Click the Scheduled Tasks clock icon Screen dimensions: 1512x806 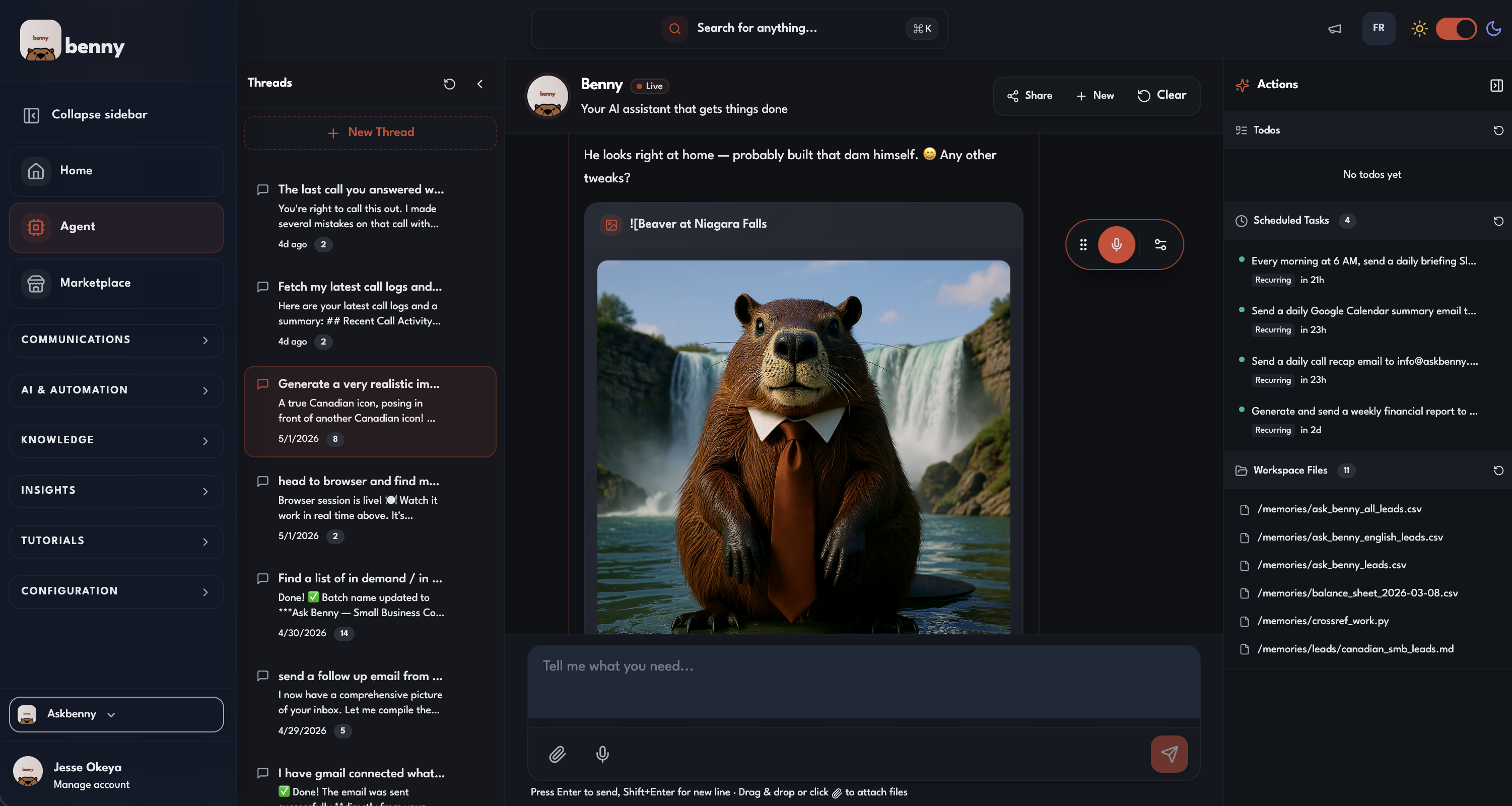pos(1241,221)
